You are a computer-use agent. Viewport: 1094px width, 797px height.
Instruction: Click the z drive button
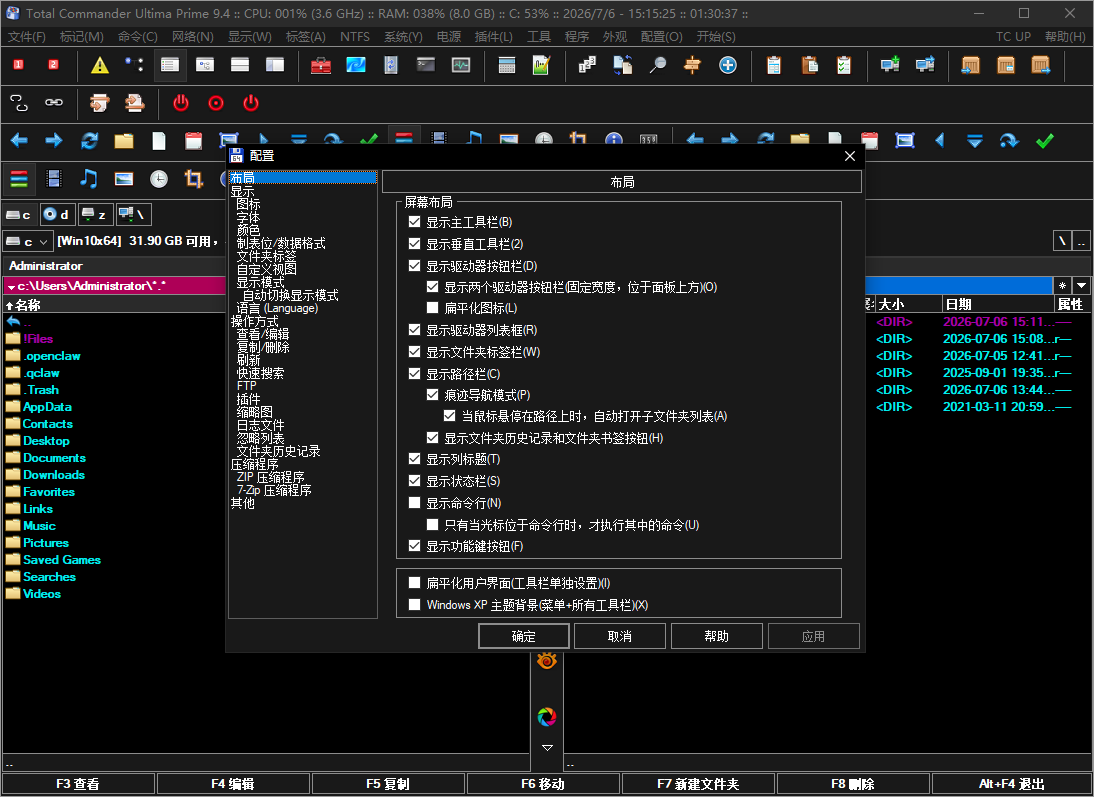95,214
